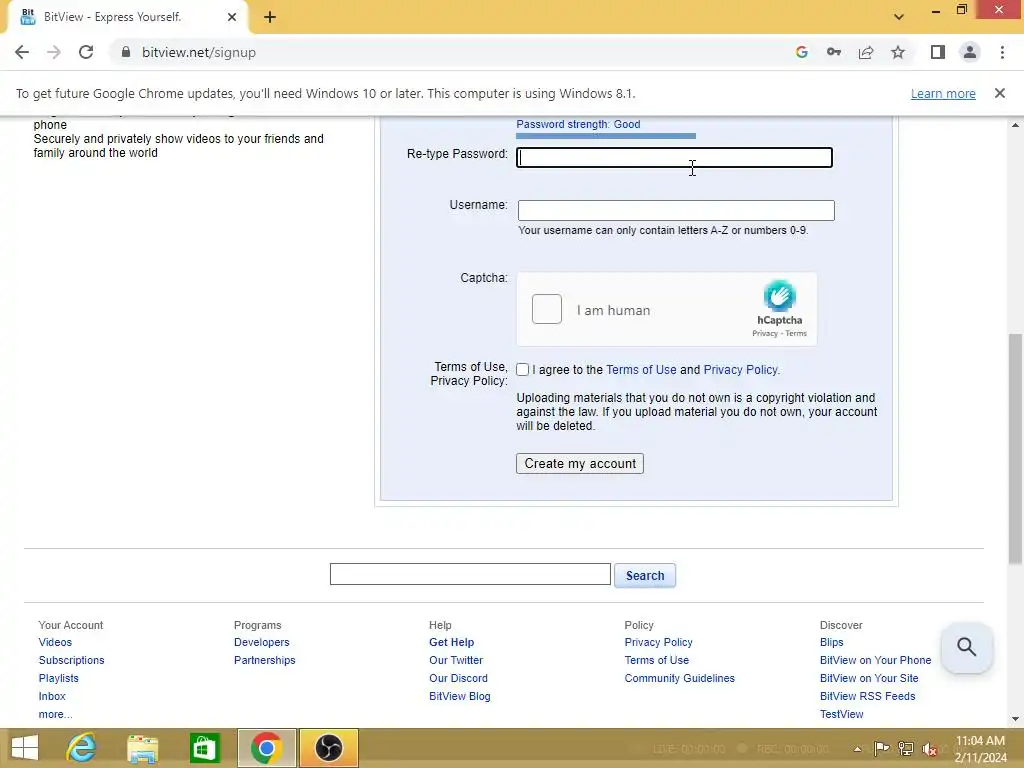Bookmark this page with the star
This screenshot has width=1024, height=768.
tap(898, 52)
